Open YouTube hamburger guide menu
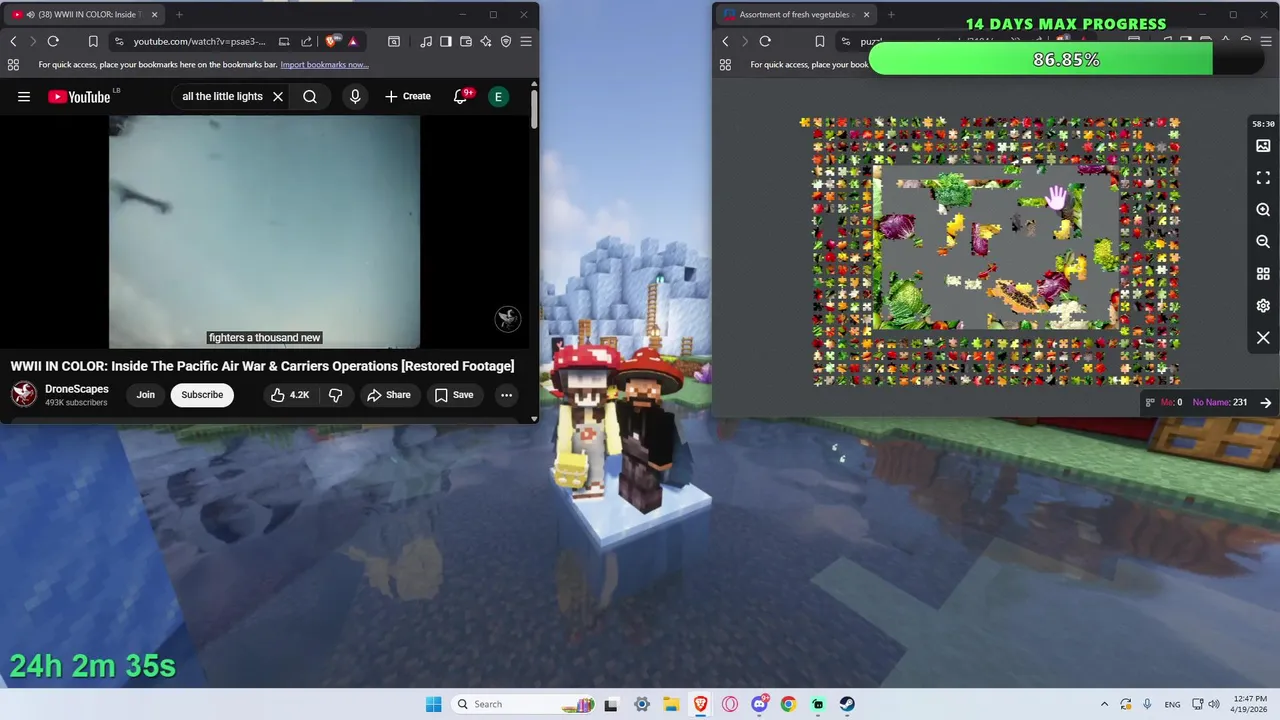The image size is (1280, 720). (x=24, y=97)
